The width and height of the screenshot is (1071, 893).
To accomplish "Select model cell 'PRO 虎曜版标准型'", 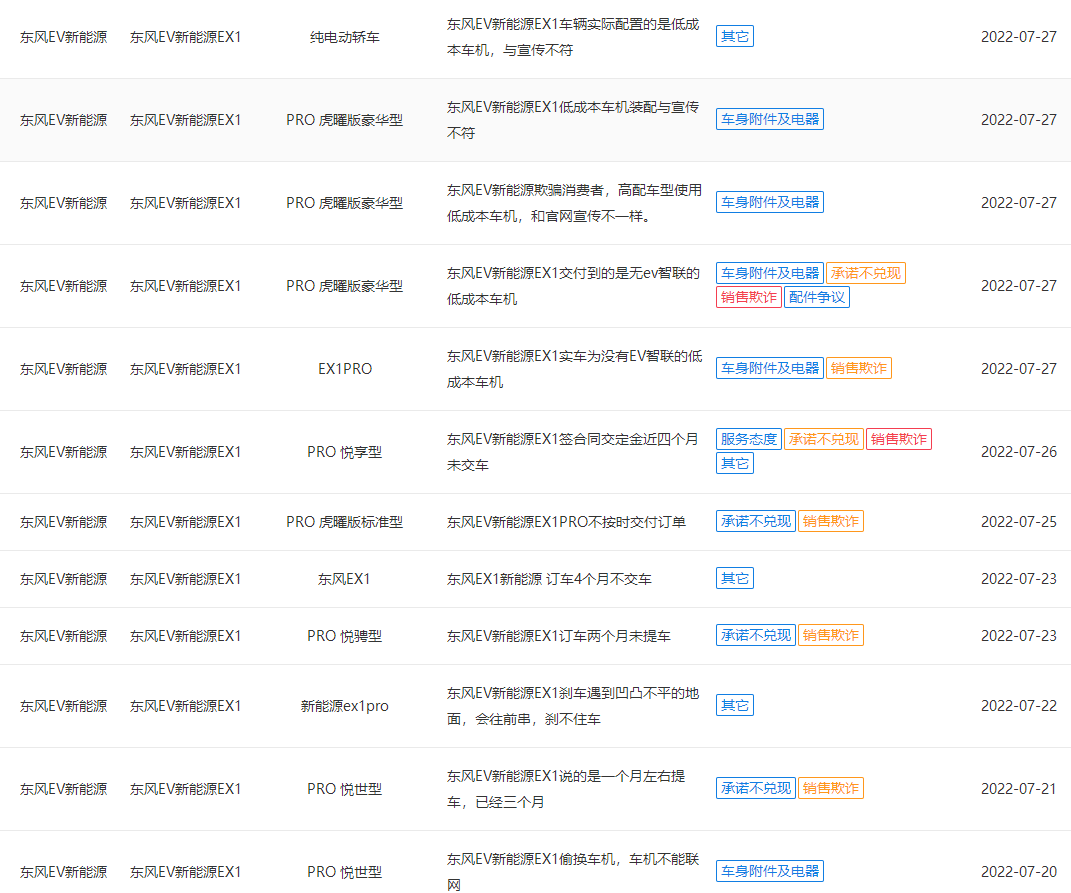I will click(x=345, y=522).
